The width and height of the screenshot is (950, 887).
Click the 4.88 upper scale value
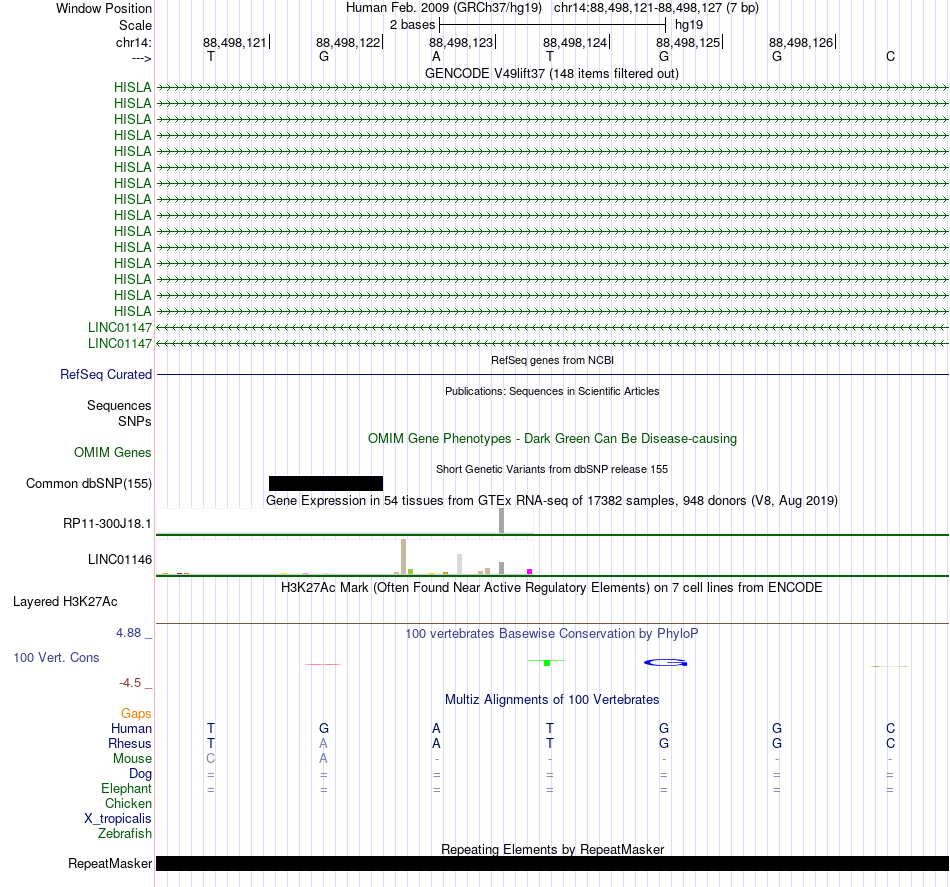click(x=128, y=633)
